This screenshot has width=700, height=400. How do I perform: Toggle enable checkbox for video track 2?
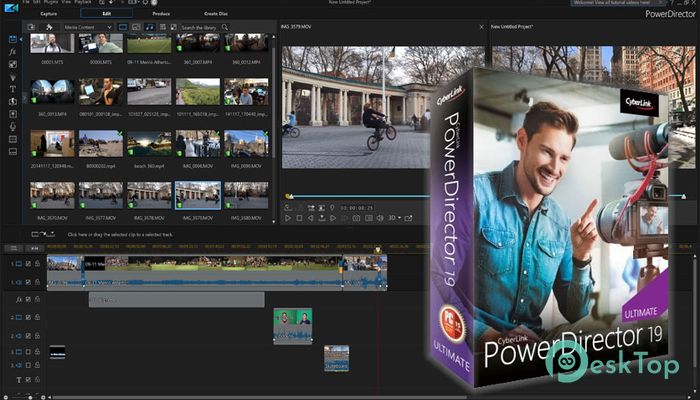coord(28,317)
